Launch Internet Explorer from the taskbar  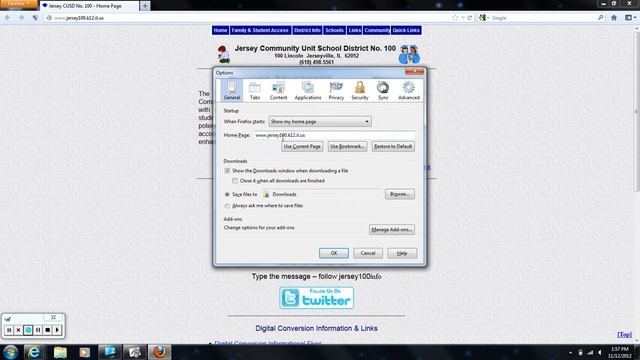[x=34, y=352]
